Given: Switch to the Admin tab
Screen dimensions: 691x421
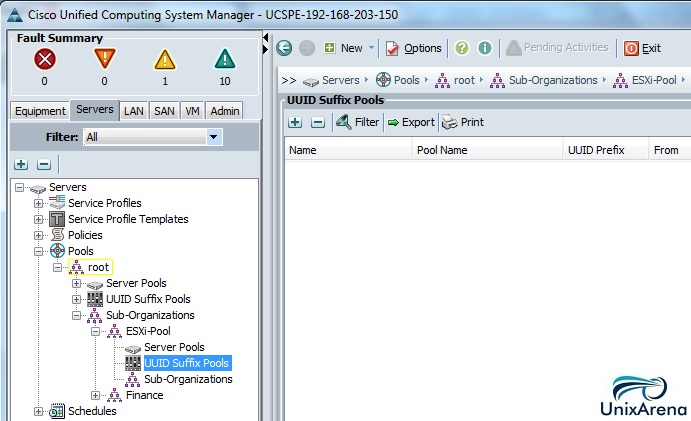Looking at the screenshot, I should tap(225, 111).
